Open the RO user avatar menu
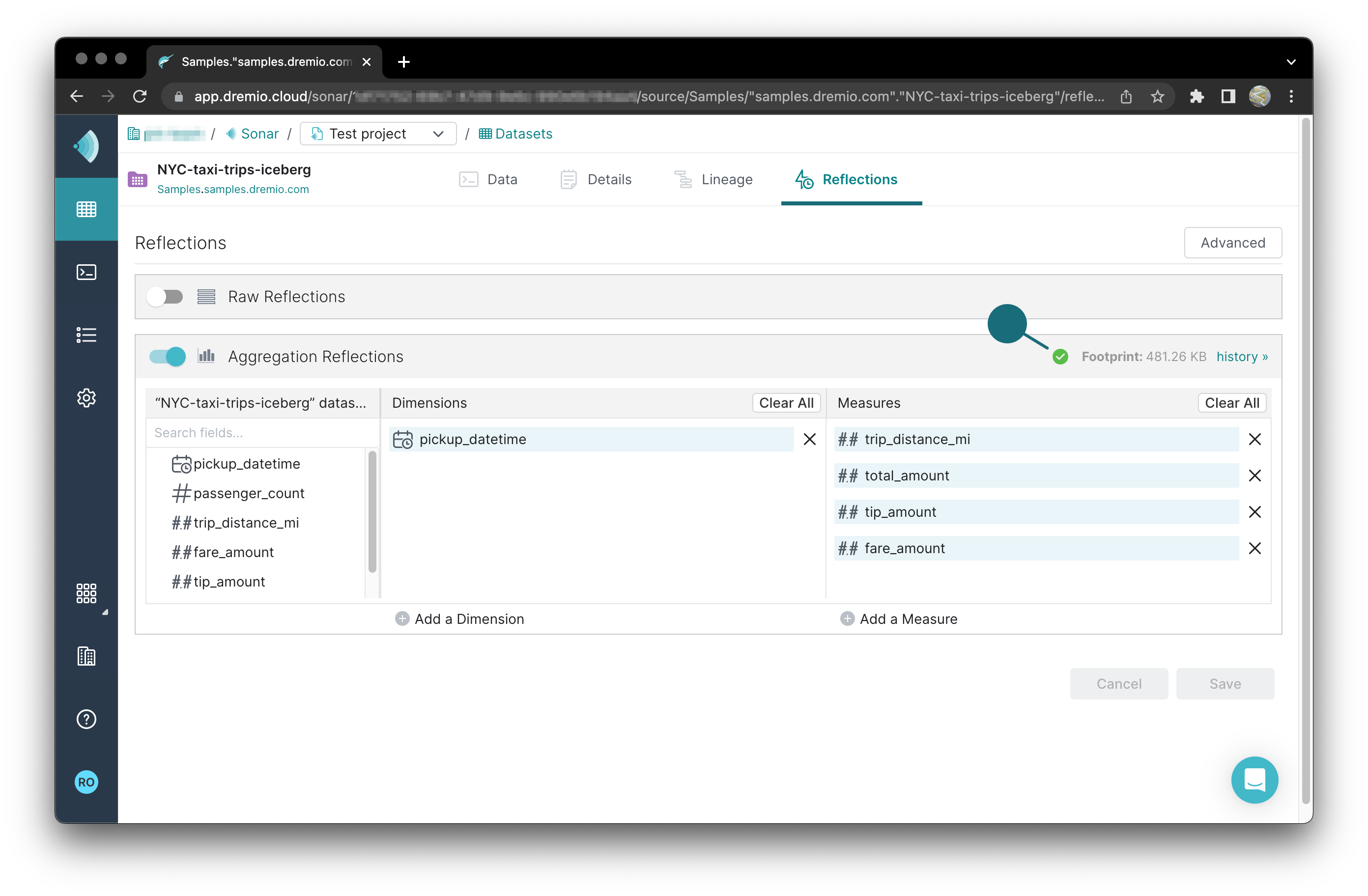The image size is (1368, 896). (x=86, y=782)
